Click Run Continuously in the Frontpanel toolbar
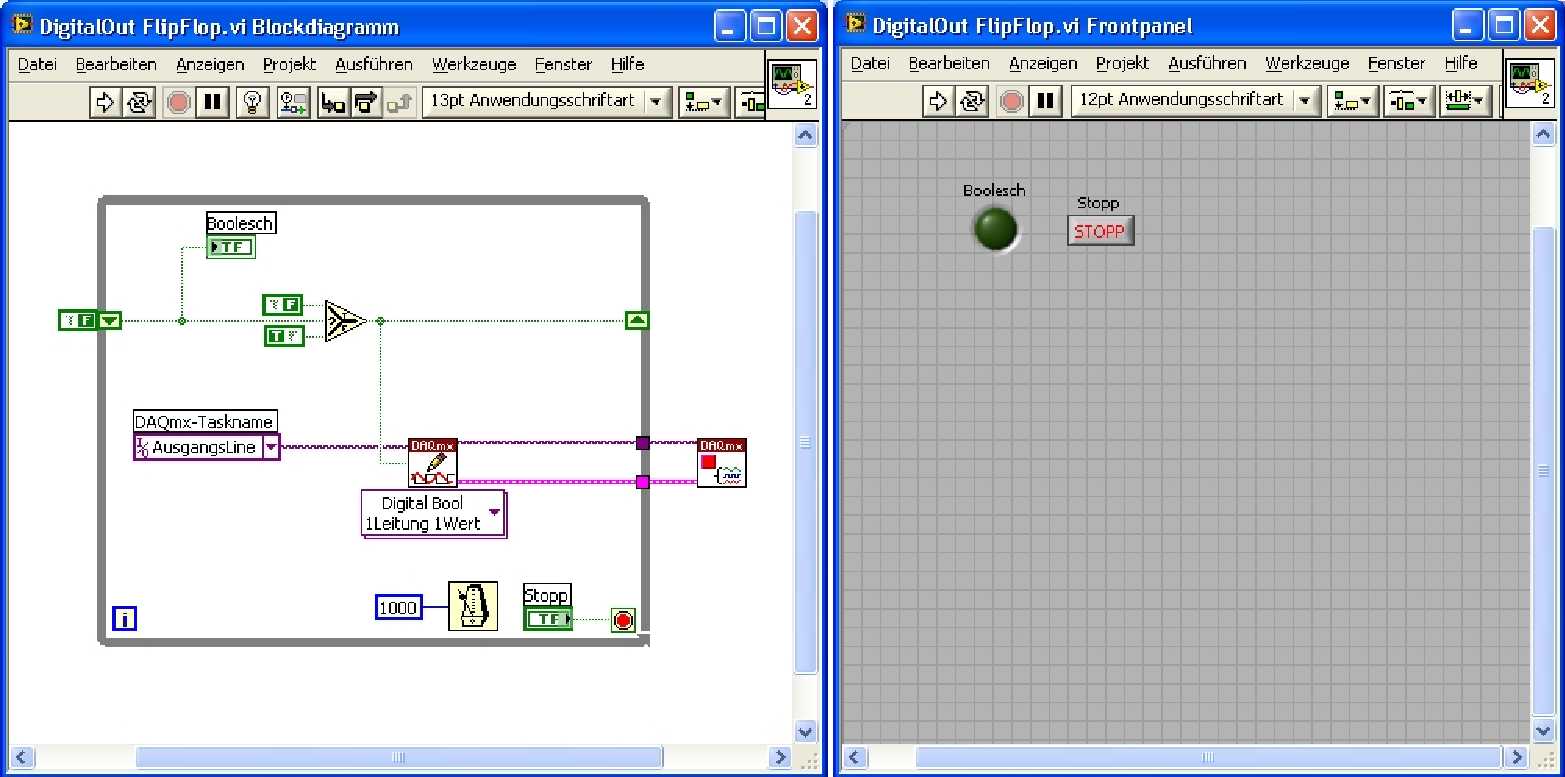The image size is (1565, 777). pyautogui.click(x=972, y=101)
